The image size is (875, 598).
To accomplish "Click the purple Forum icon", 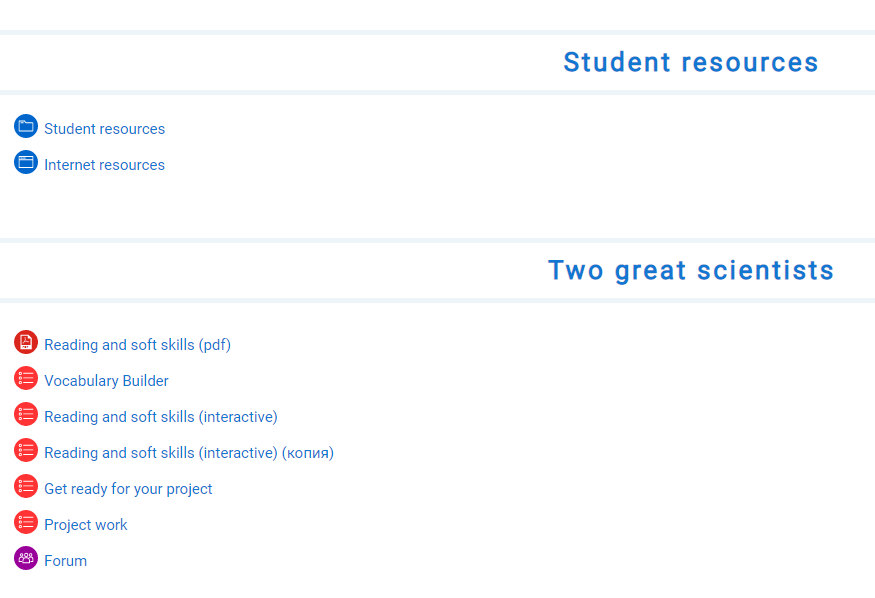I will [26, 559].
